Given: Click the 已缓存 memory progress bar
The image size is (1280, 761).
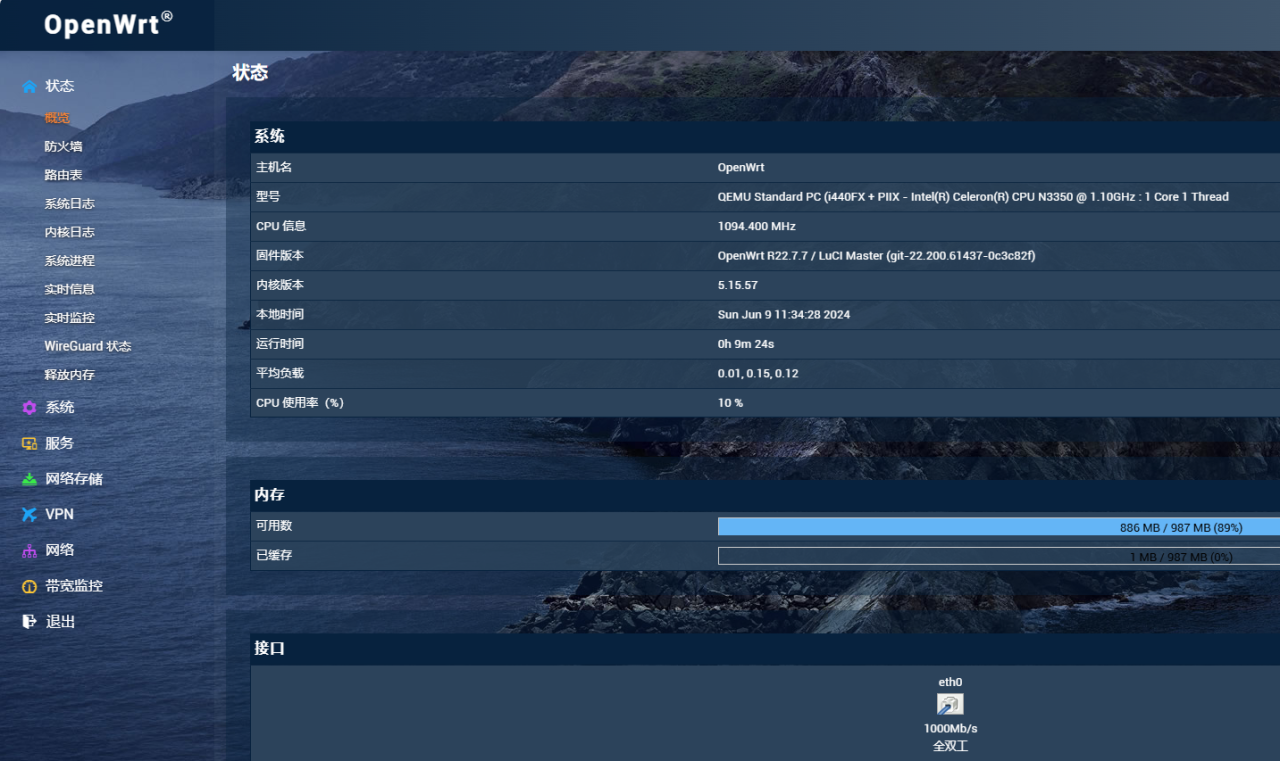Looking at the screenshot, I should (x=999, y=556).
